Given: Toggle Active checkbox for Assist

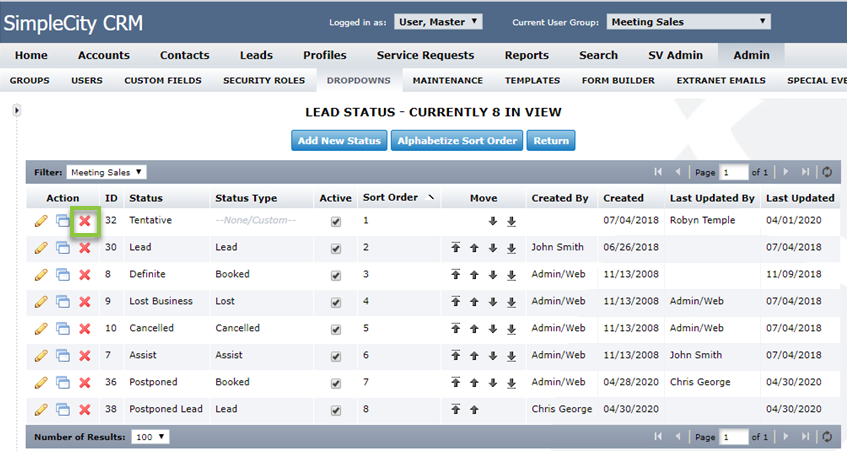Looking at the screenshot, I should tap(336, 356).
